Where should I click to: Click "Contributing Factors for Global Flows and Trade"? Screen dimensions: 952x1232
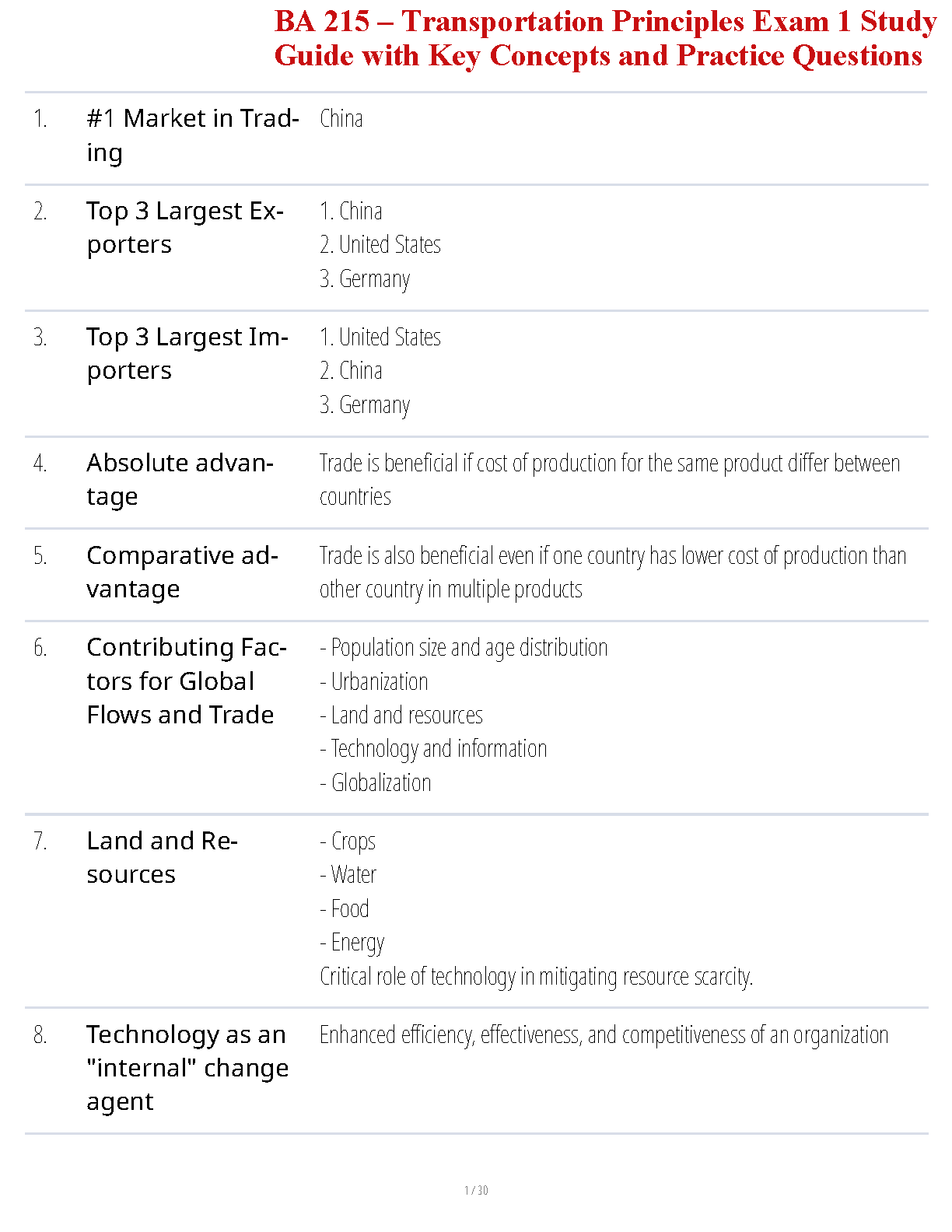point(187,681)
